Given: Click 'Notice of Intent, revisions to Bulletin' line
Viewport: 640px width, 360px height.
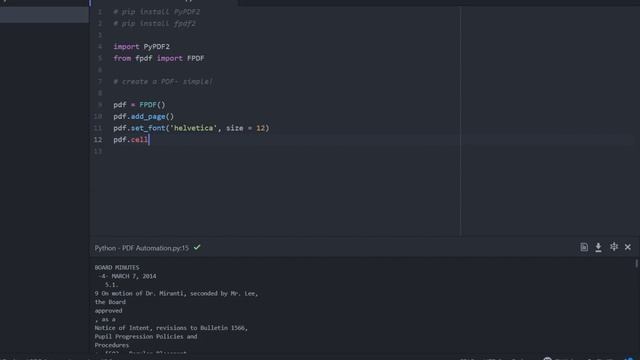Looking at the screenshot, I should pos(171,328).
